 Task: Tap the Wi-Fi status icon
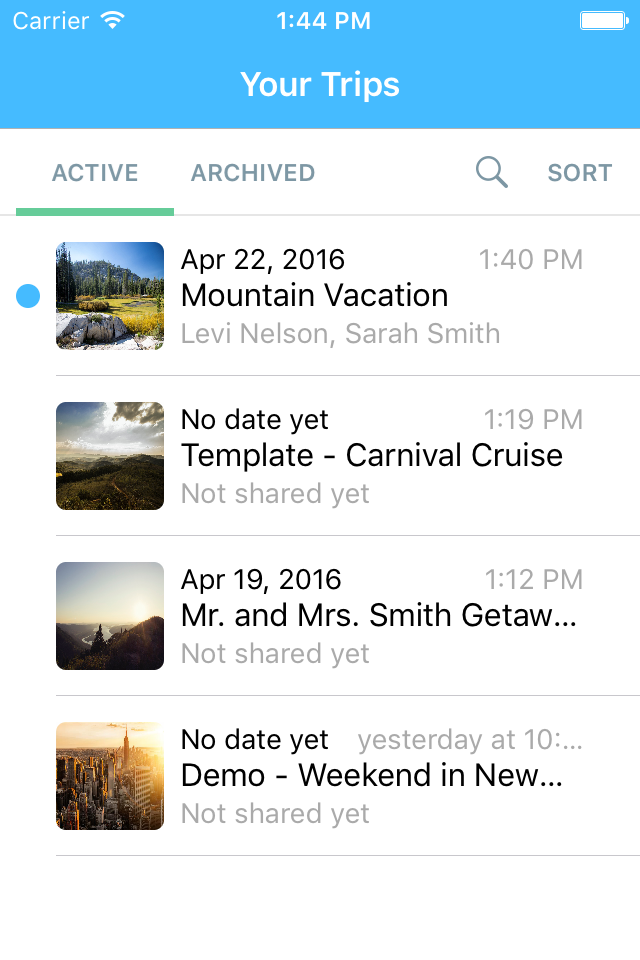(113, 20)
